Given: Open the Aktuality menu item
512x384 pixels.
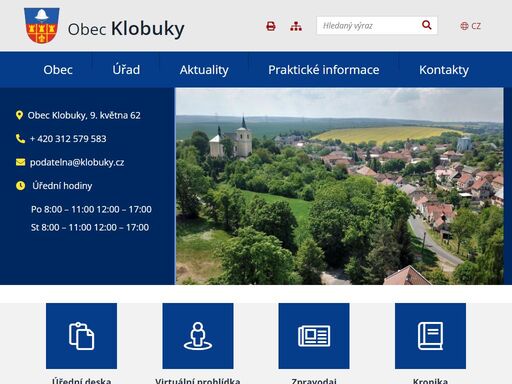Looking at the screenshot, I should 204,70.
